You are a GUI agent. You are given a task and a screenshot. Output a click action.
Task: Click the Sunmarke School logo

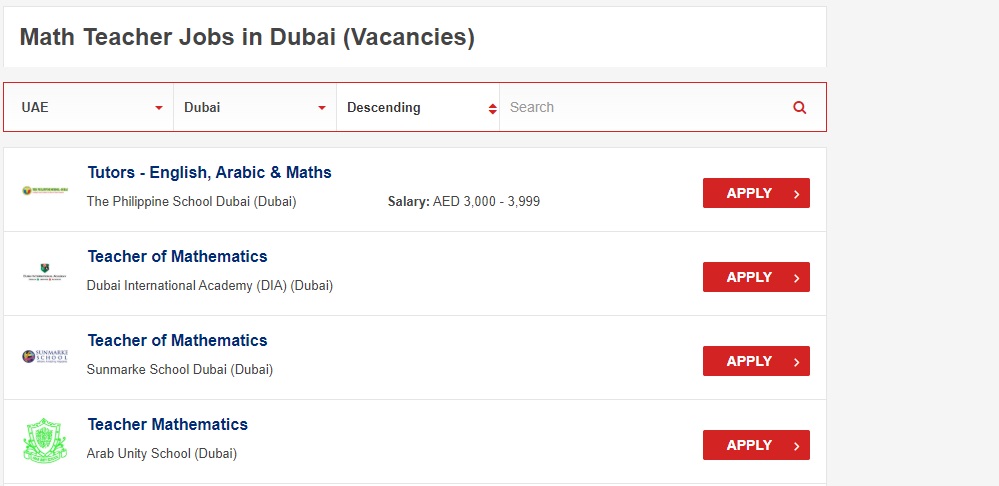tap(44, 357)
